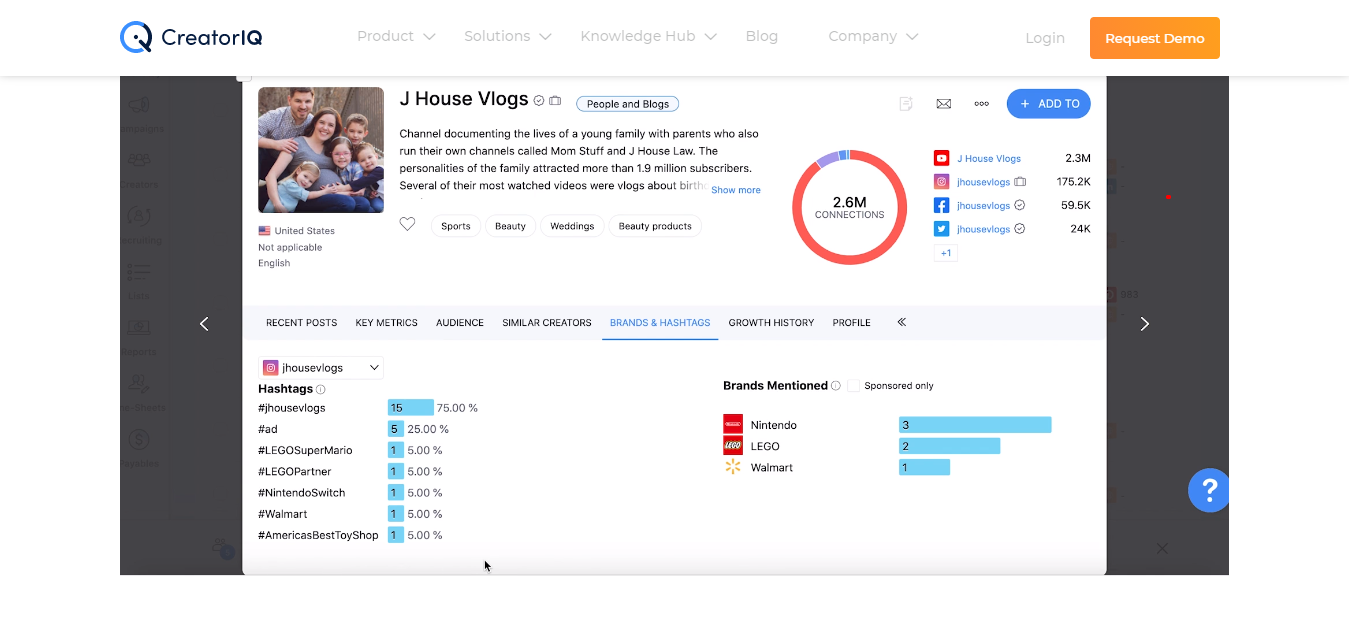Switch to the Similar Creators tab
Image resolution: width=1349 pixels, height=625 pixels.
(x=547, y=323)
